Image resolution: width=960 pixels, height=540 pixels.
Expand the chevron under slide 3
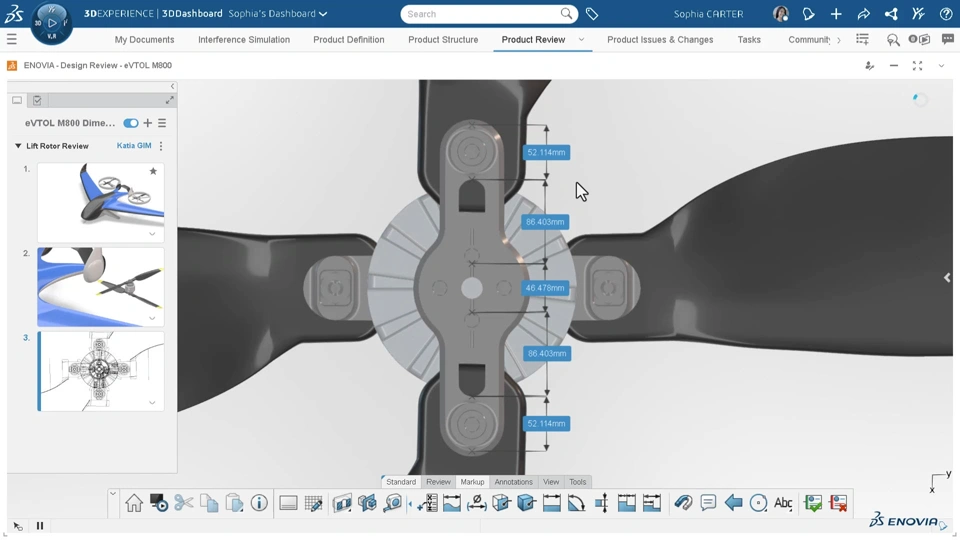(152, 403)
